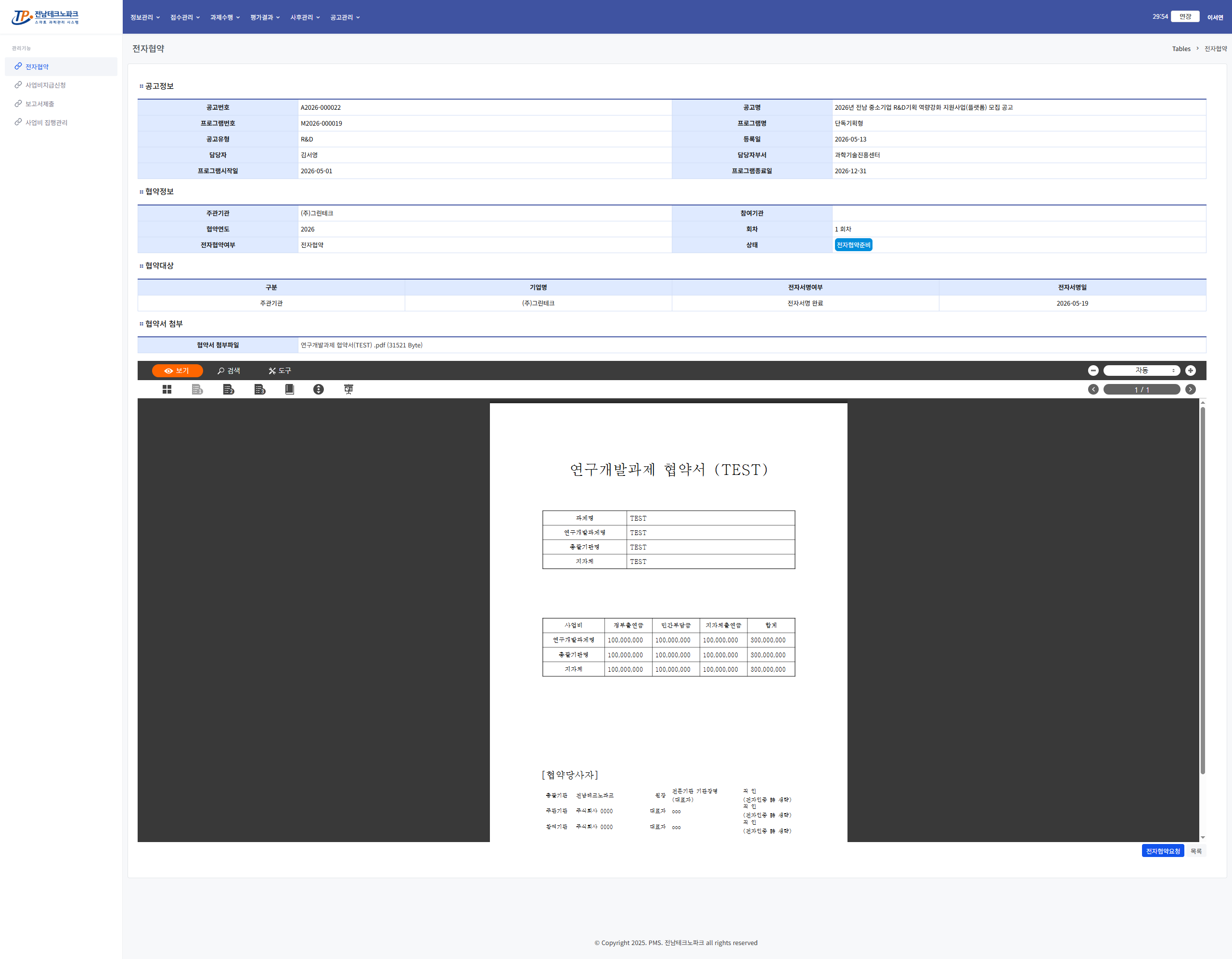Open the 도구 tab in viewer
This screenshot has height=959, width=1232.
pyautogui.click(x=280, y=371)
